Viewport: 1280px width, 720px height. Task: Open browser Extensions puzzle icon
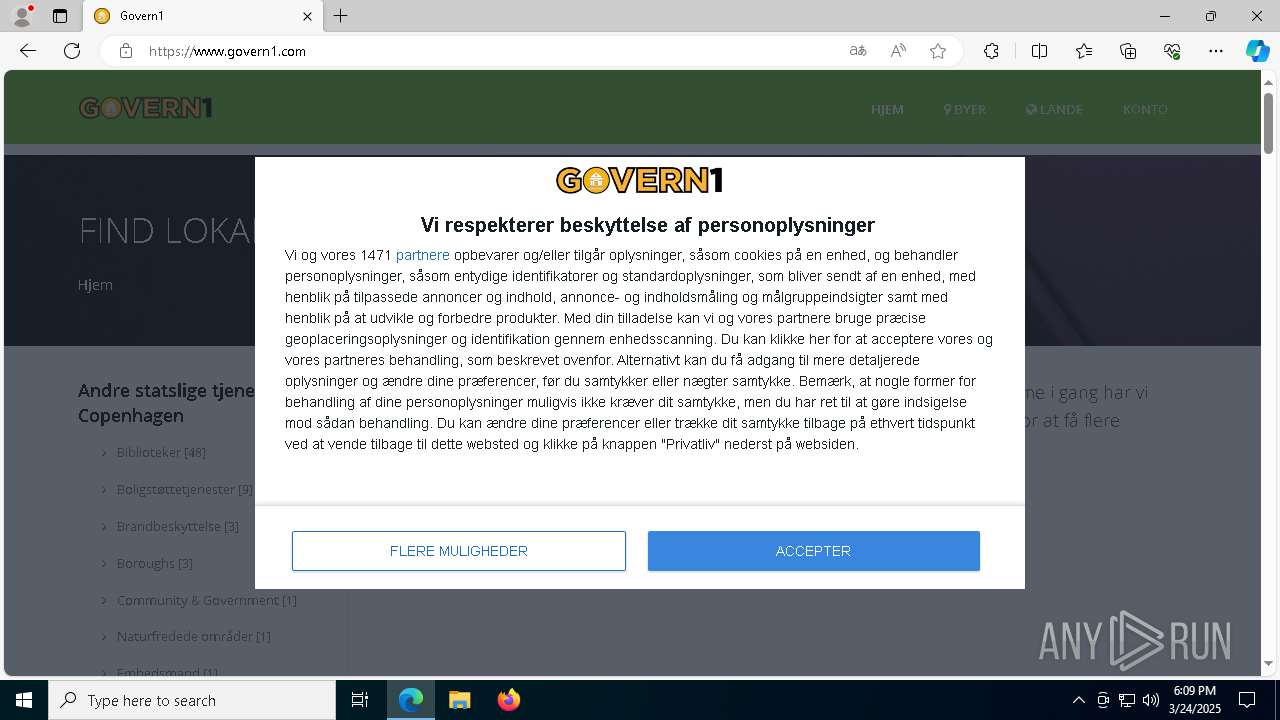point(991,51)
